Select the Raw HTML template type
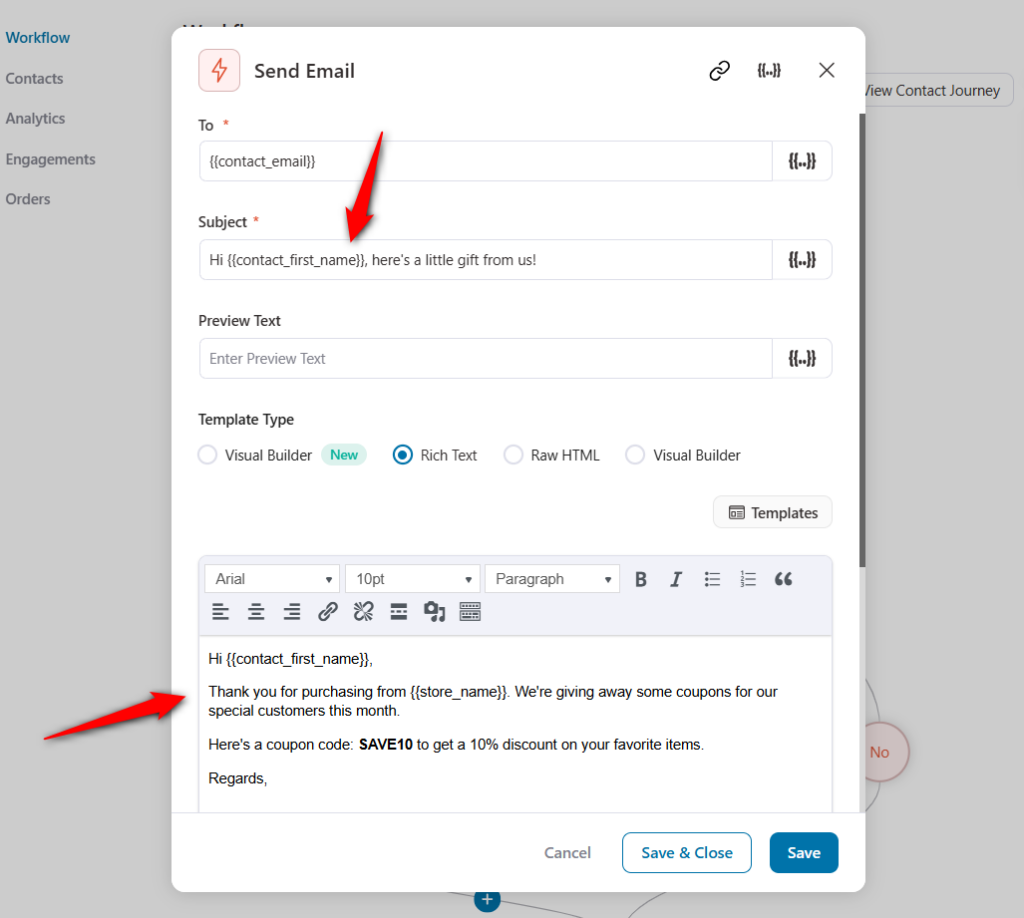This screenshot has height=918, width=1024. [x=513, y=455]
